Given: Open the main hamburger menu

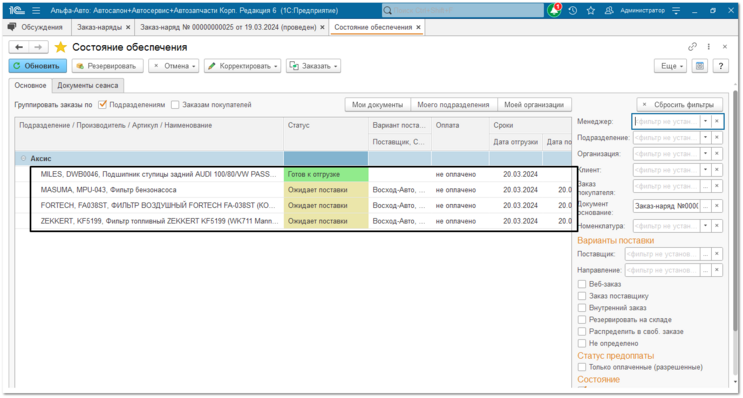Looking at the screenshot, I should point(36,10).
